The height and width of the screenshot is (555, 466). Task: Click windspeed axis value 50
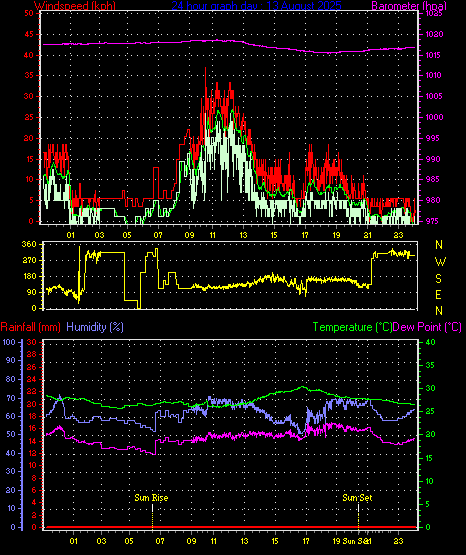(29, 13)
